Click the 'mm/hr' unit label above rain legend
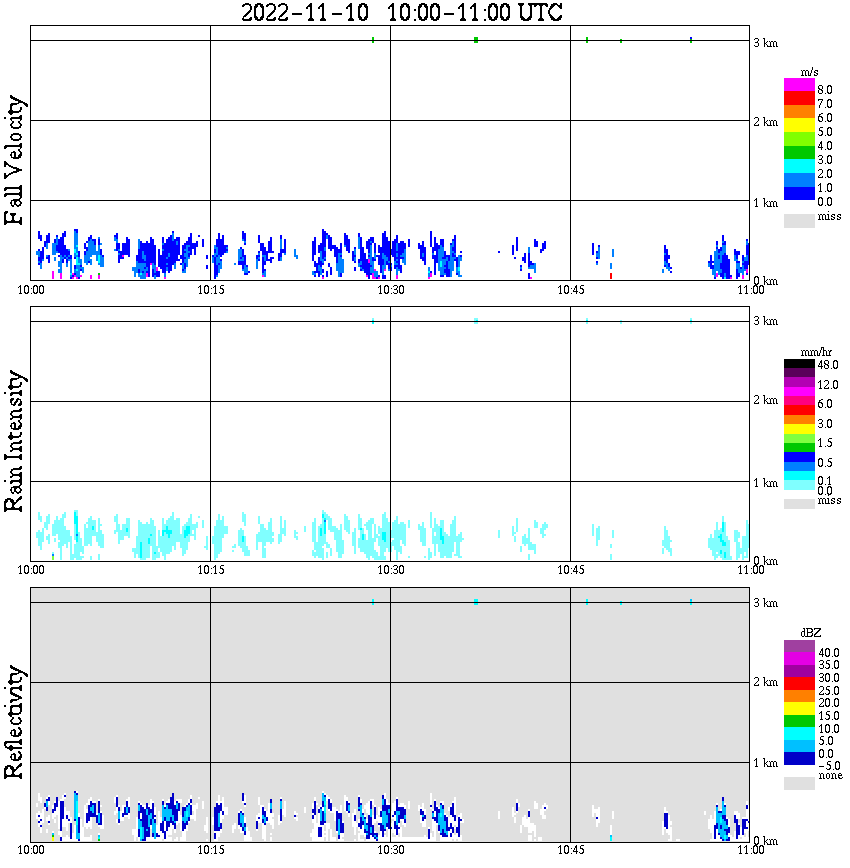Image resolution: width=850 pixels, height=868 pixels. tap(816, 353)
